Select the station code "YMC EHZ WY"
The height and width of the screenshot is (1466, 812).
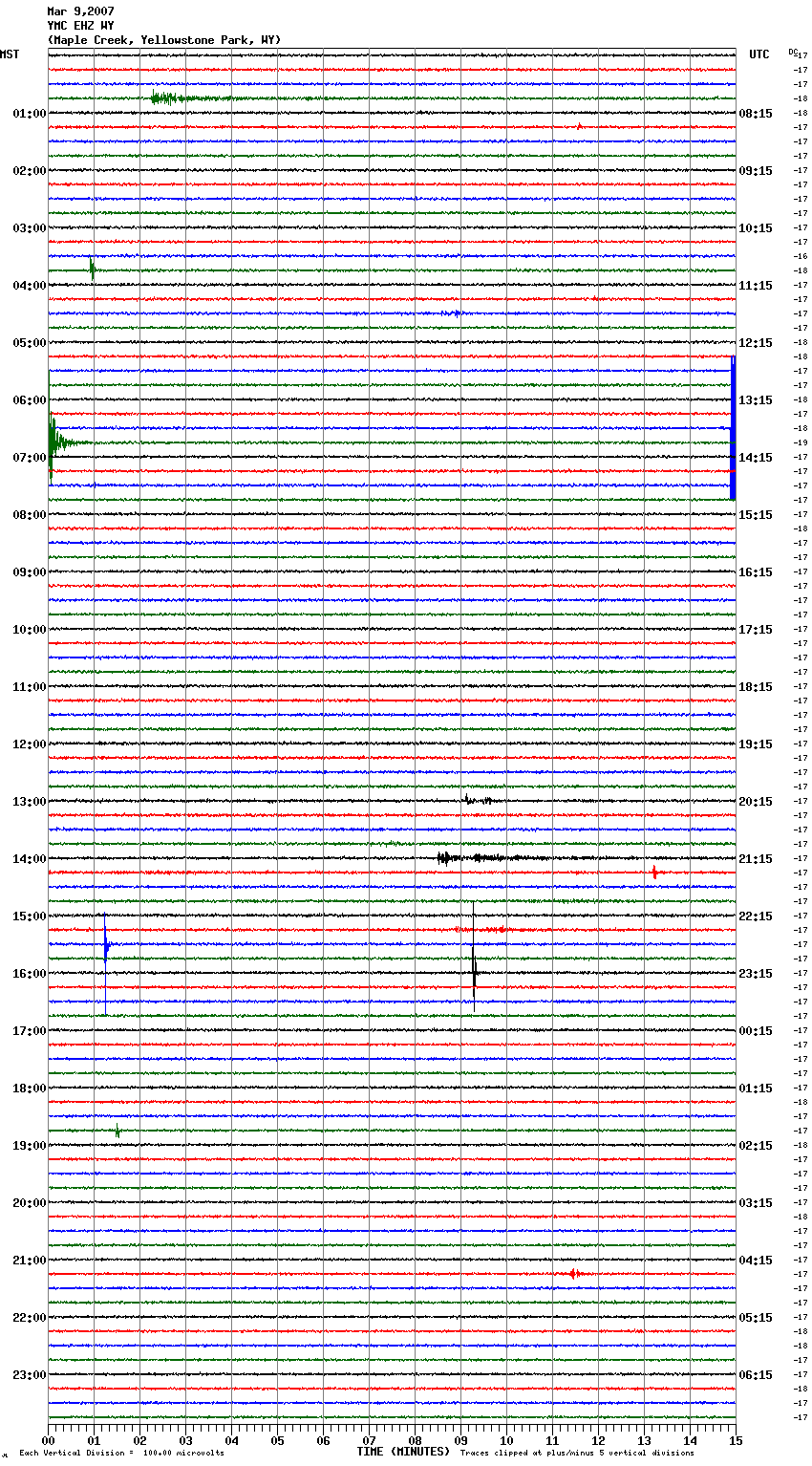(x=80, y=26)
